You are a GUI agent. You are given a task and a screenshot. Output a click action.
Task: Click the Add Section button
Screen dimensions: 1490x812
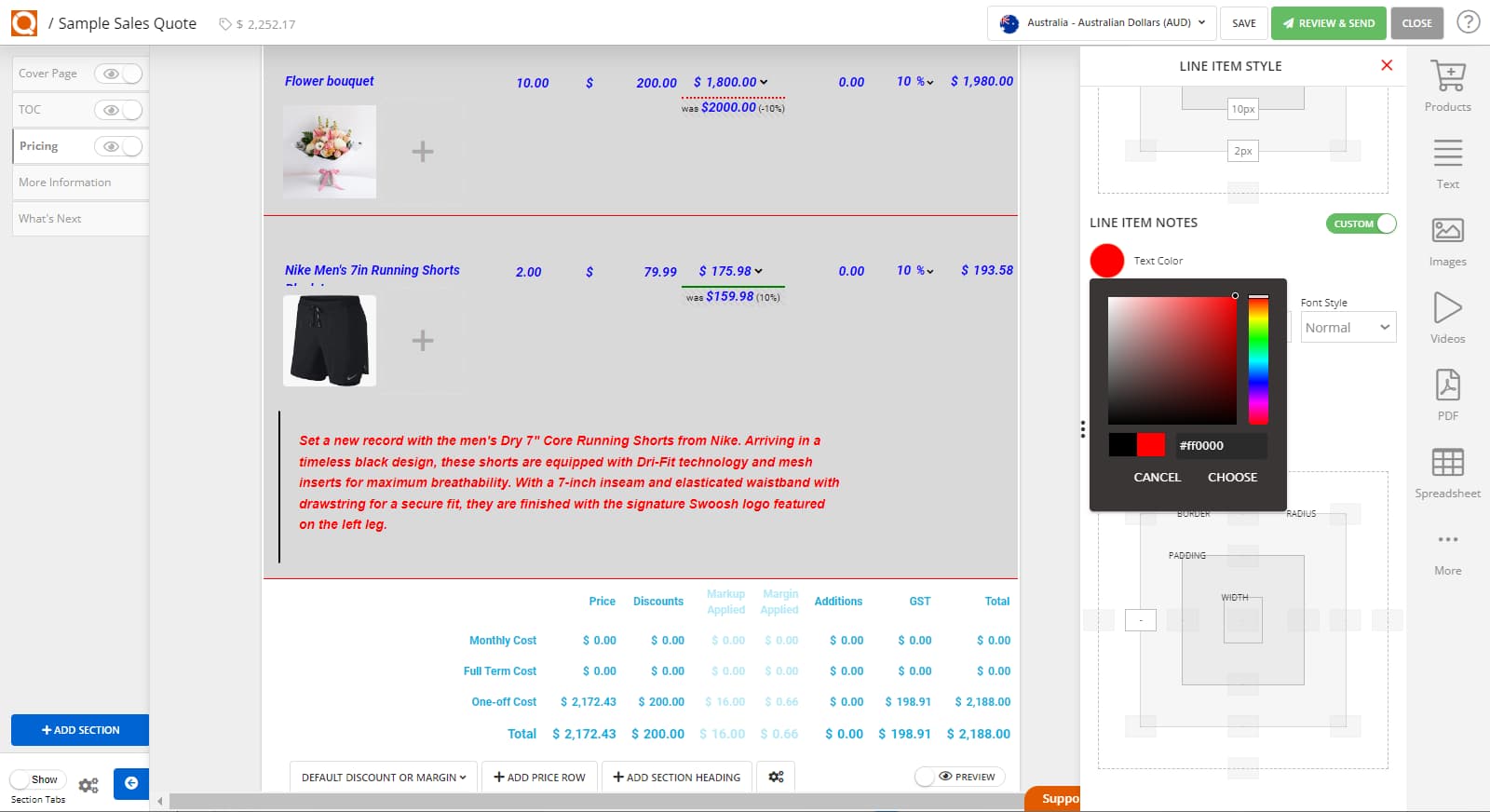80,730
